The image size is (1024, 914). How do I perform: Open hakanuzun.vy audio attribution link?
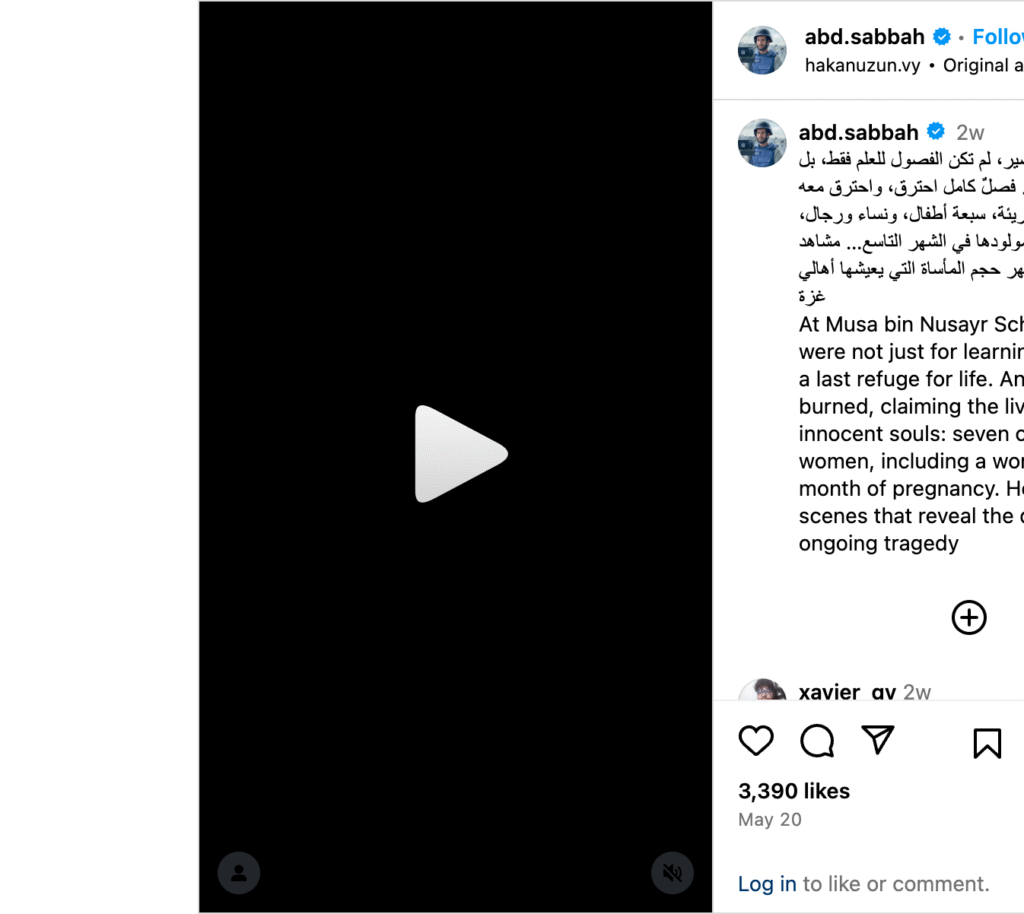coord(862,65)
